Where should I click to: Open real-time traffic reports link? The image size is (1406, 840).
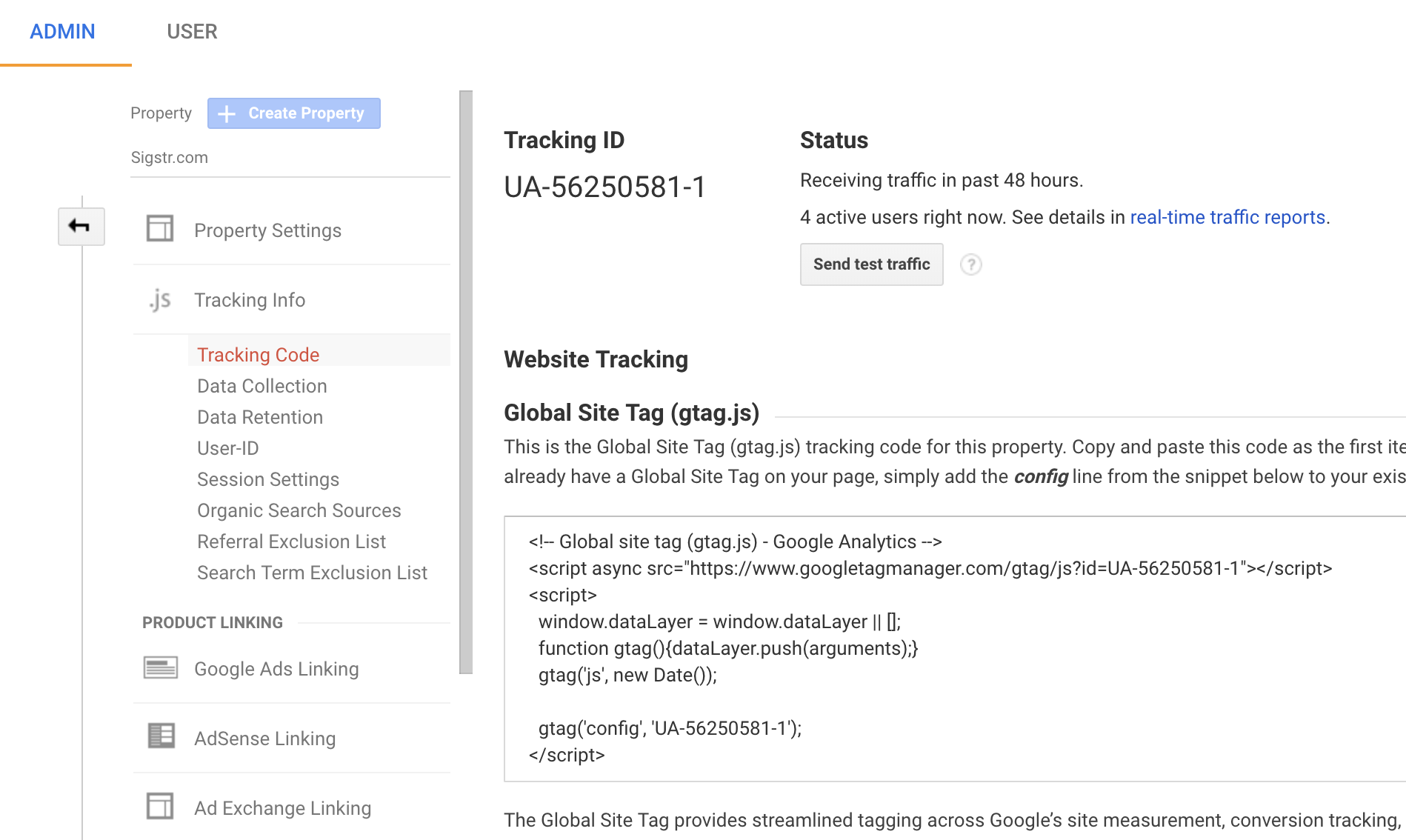(1227, 217)
